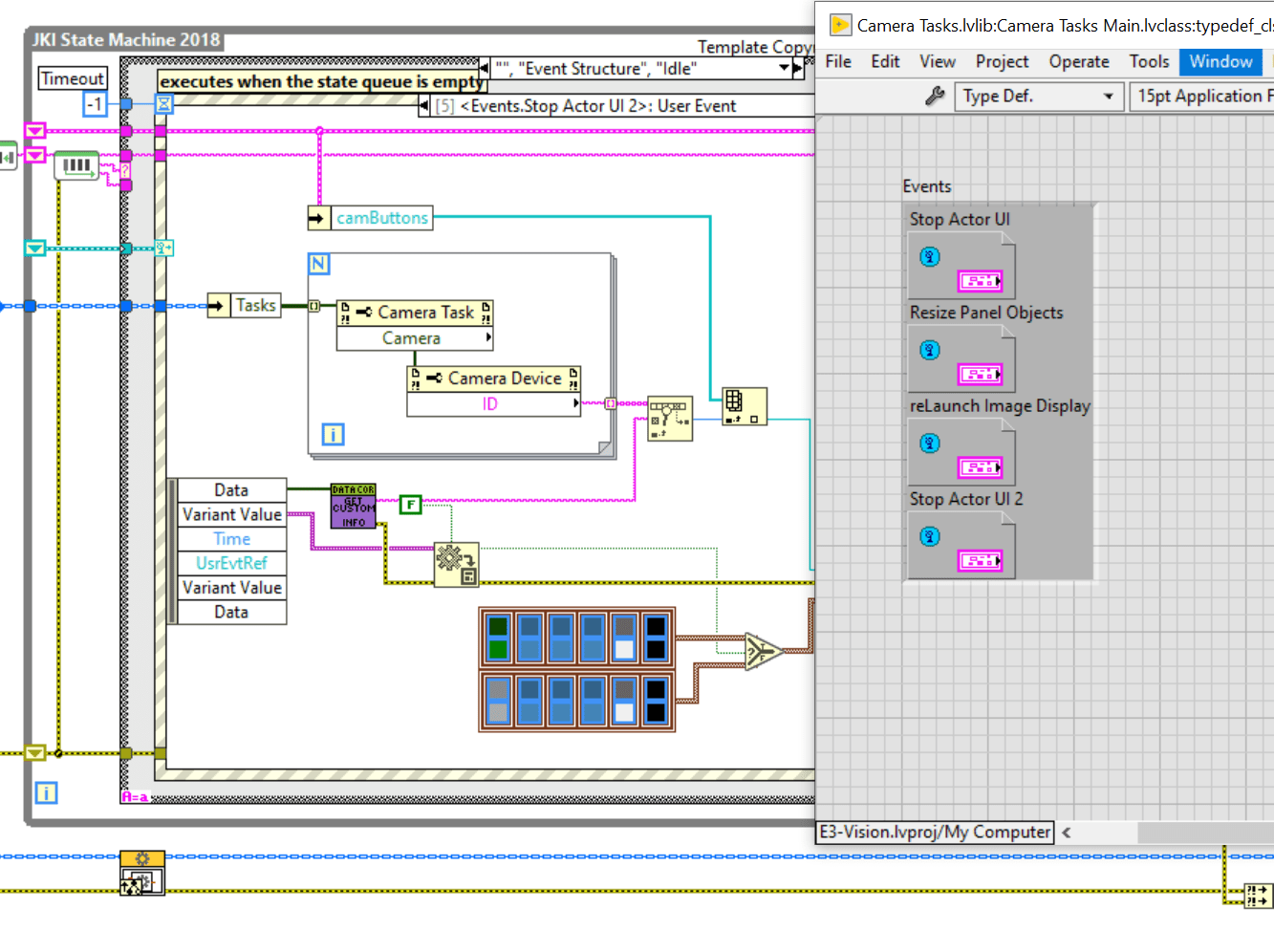The image size is (1274, 952).
Task: Toggle the F boolean constant
Action: (x=410, y=505)
